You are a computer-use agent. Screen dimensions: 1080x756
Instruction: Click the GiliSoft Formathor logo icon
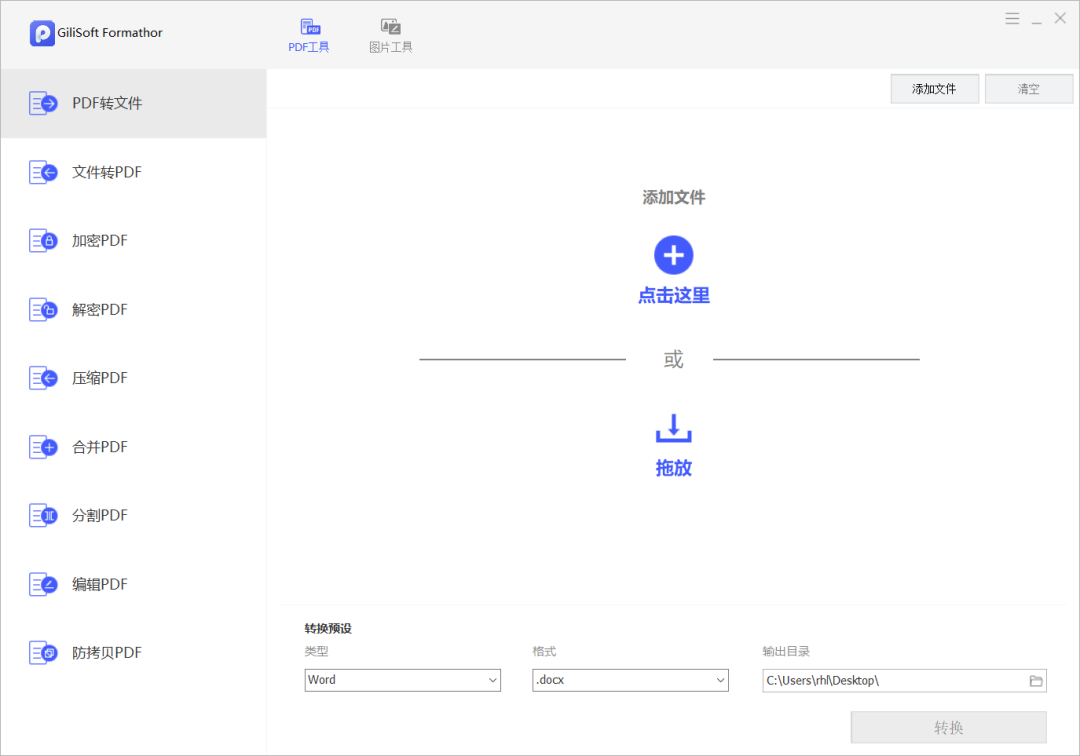pyautogui.click(x=41, y=32)
